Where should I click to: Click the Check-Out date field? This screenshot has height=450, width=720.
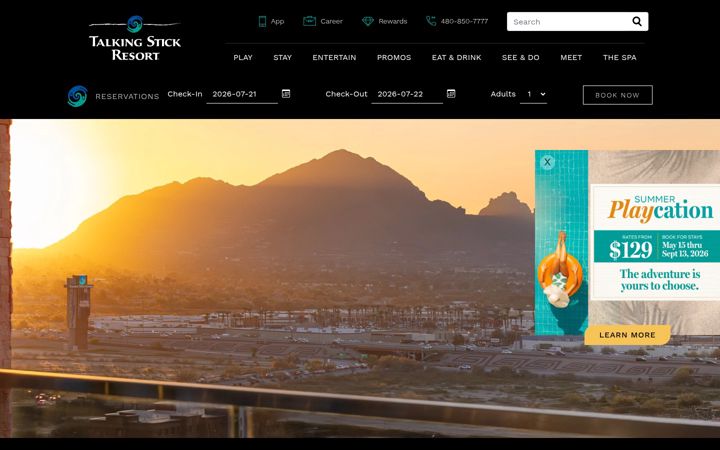click(407, 94)
